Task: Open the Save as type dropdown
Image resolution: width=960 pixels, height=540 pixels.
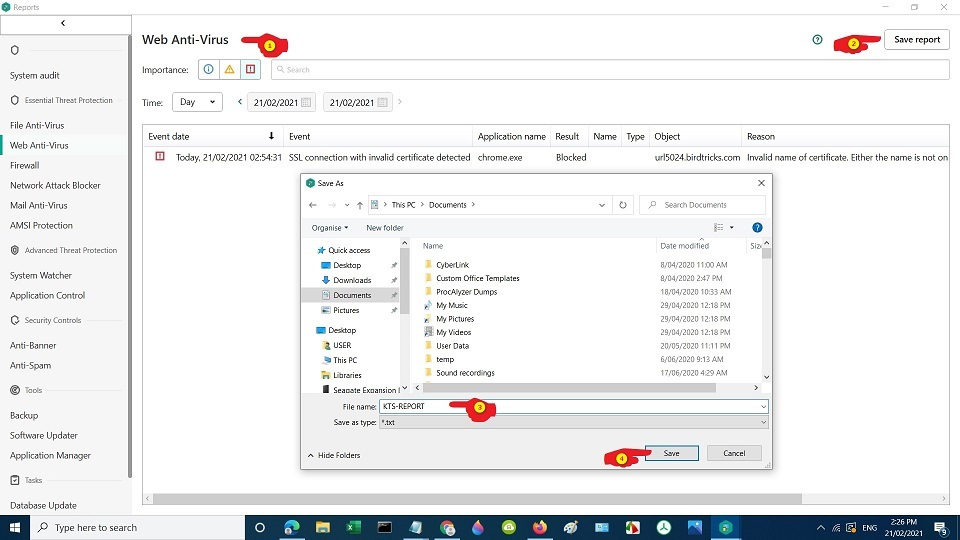Action: coord(574,422)
